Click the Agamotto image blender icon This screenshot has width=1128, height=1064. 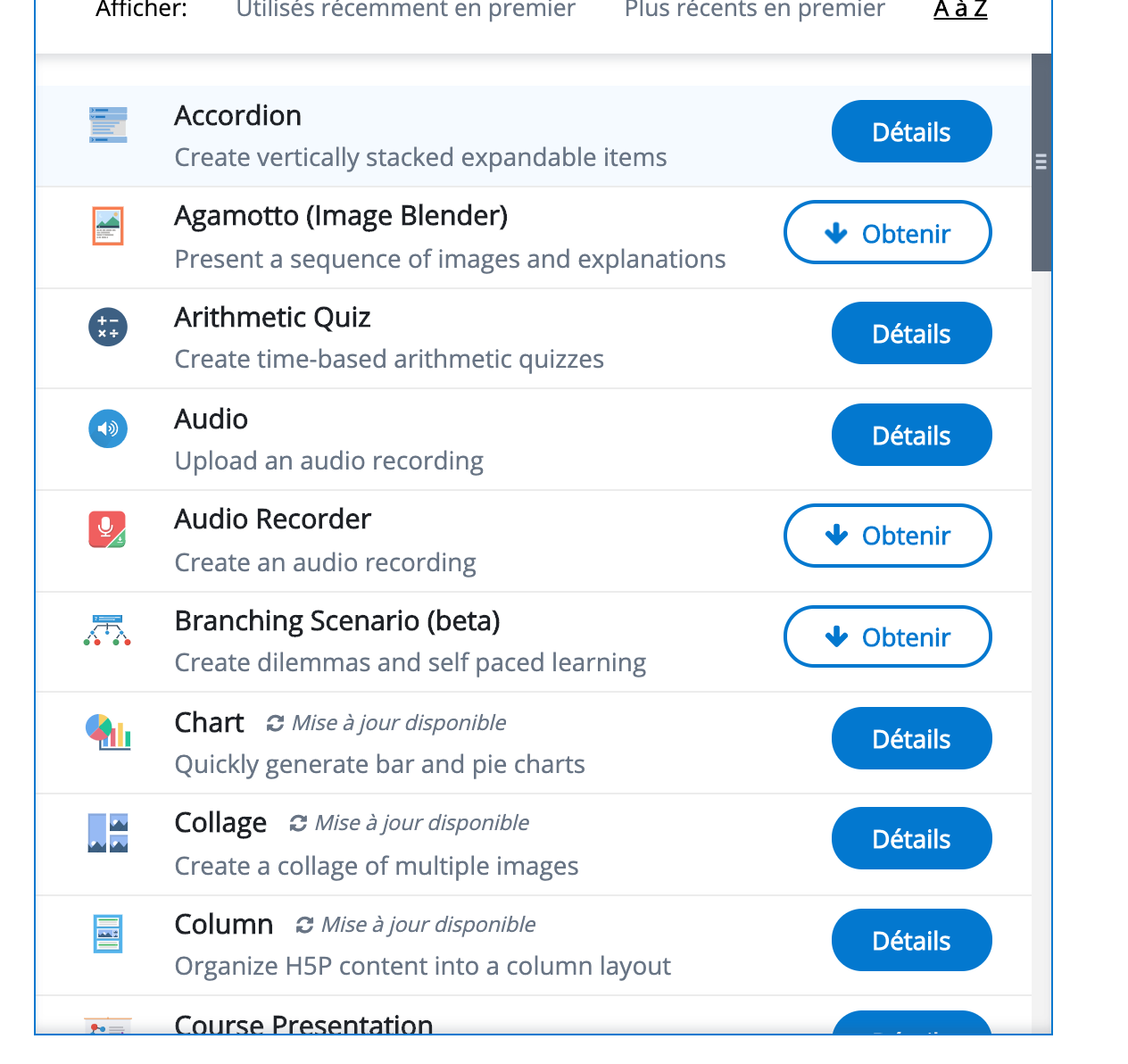pos(108,226)
